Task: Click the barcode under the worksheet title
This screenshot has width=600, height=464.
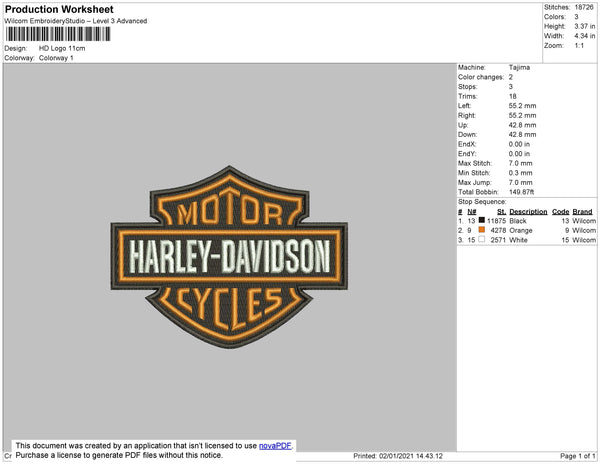Action: click(x=58, y=34)
